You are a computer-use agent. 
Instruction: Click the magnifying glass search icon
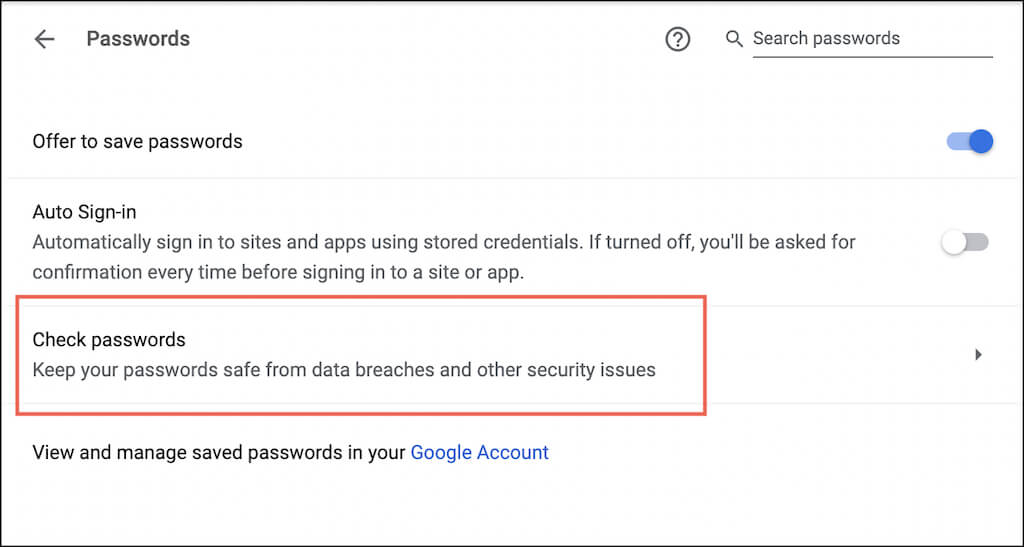point(734,39)
